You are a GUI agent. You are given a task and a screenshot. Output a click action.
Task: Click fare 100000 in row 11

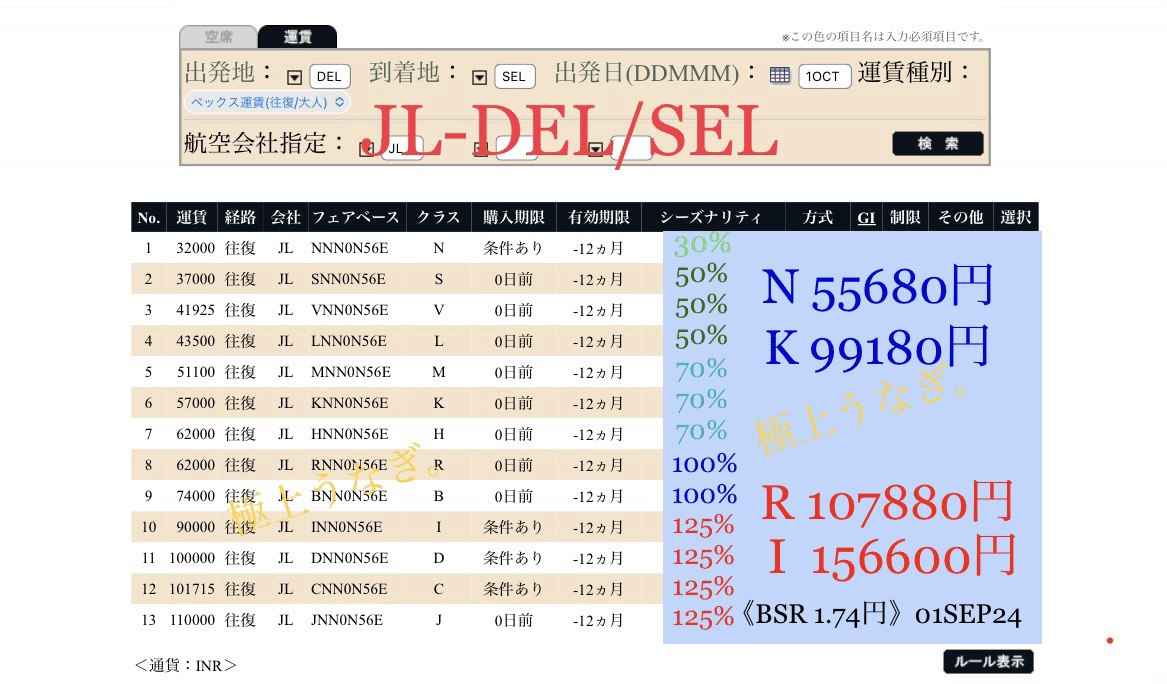pos(192,557)
